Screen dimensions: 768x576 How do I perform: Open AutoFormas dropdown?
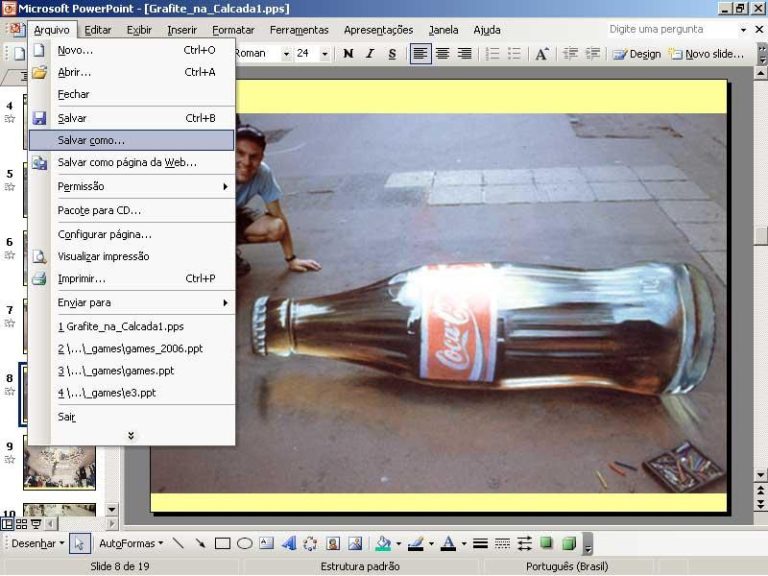(x=131, y=544)
